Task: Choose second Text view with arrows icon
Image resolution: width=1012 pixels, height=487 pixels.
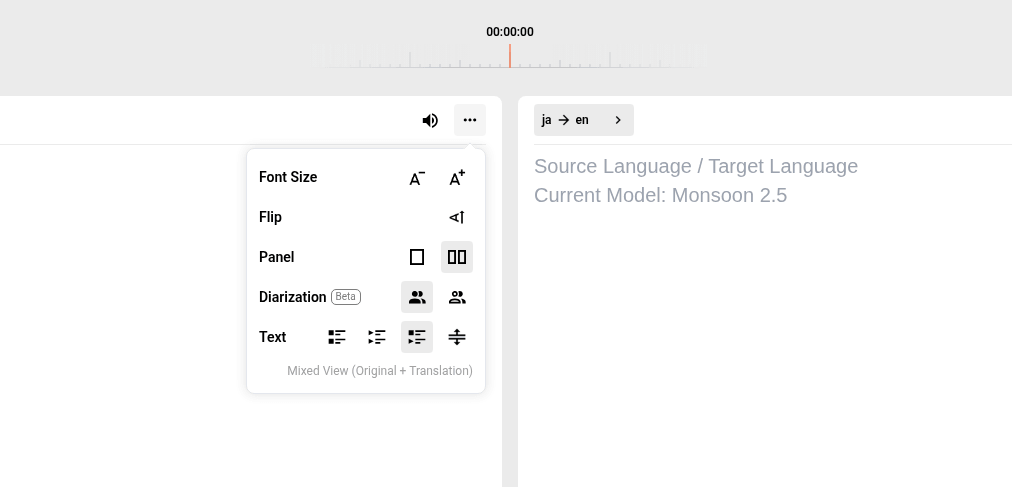Action: point(377,337)
